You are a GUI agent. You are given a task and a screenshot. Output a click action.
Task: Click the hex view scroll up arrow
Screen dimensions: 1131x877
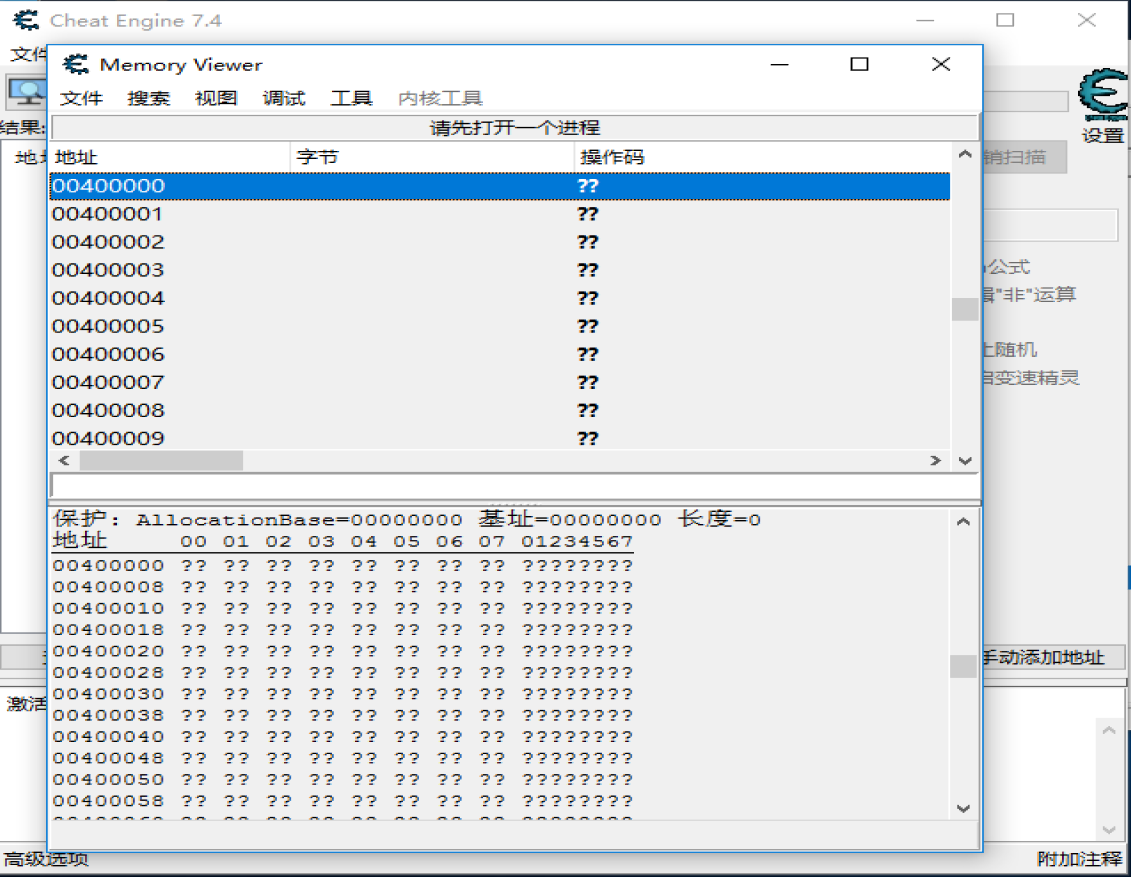point(964,521)
